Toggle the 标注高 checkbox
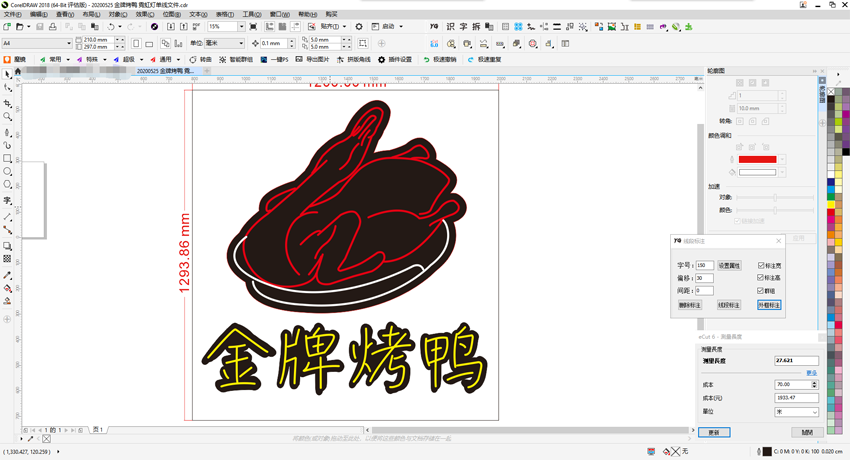This screenshot has height=460, width=850. click(761, 278)
